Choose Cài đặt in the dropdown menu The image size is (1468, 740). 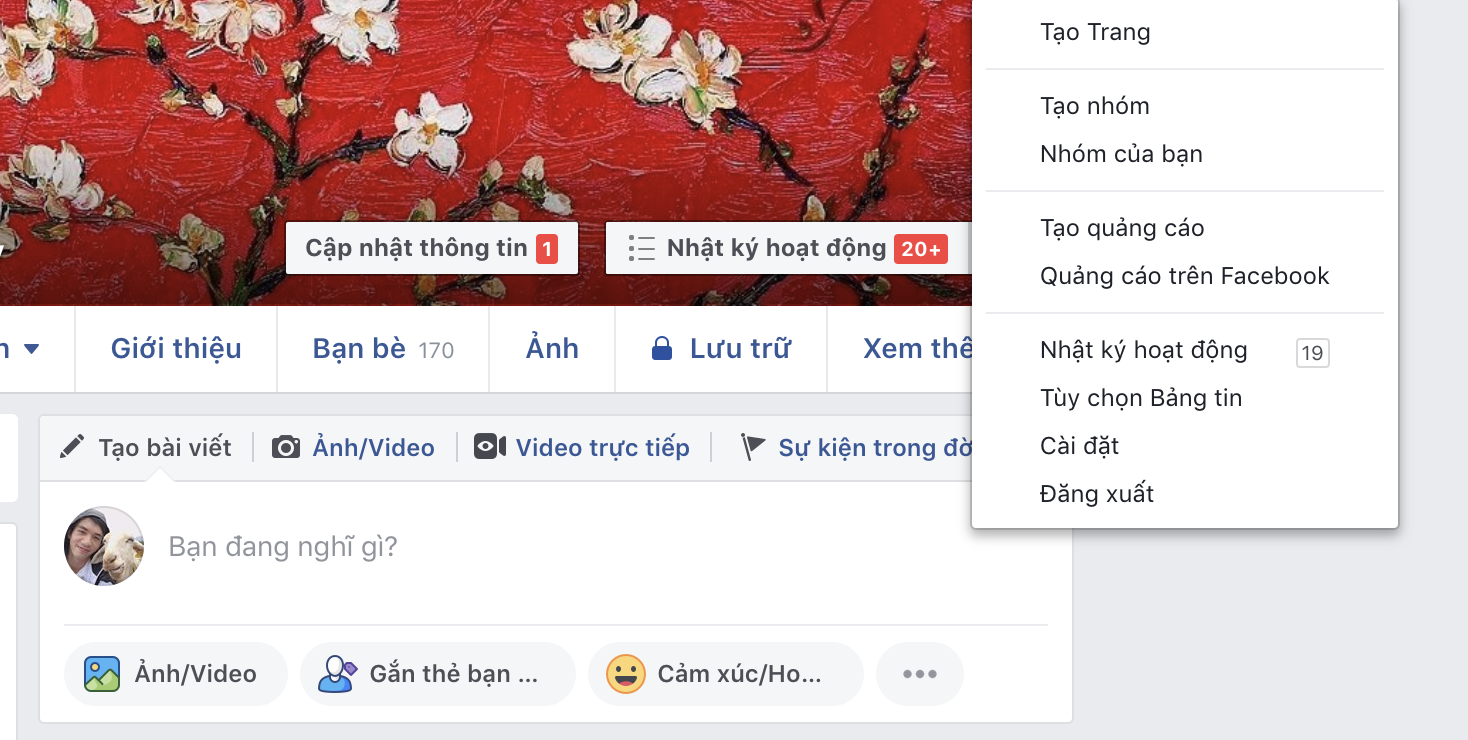(x=1080, y=446)
